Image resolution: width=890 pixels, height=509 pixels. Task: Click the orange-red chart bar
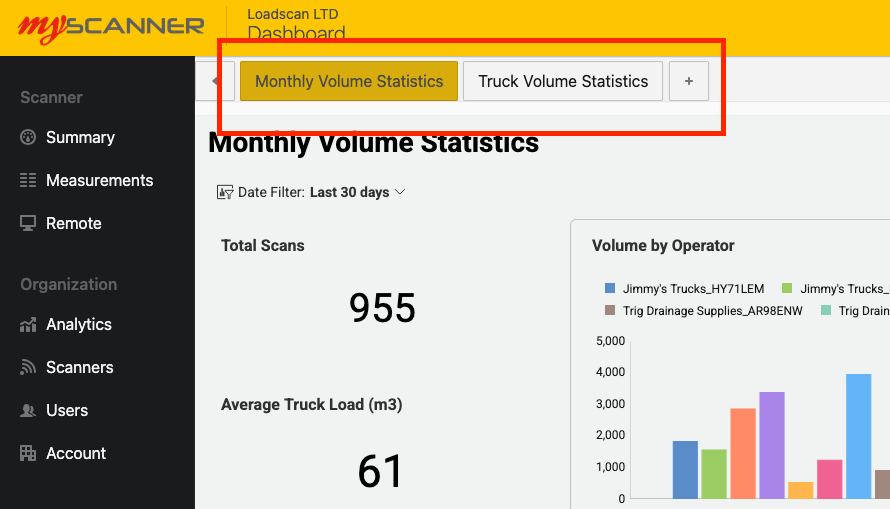[x=743, y=453]
